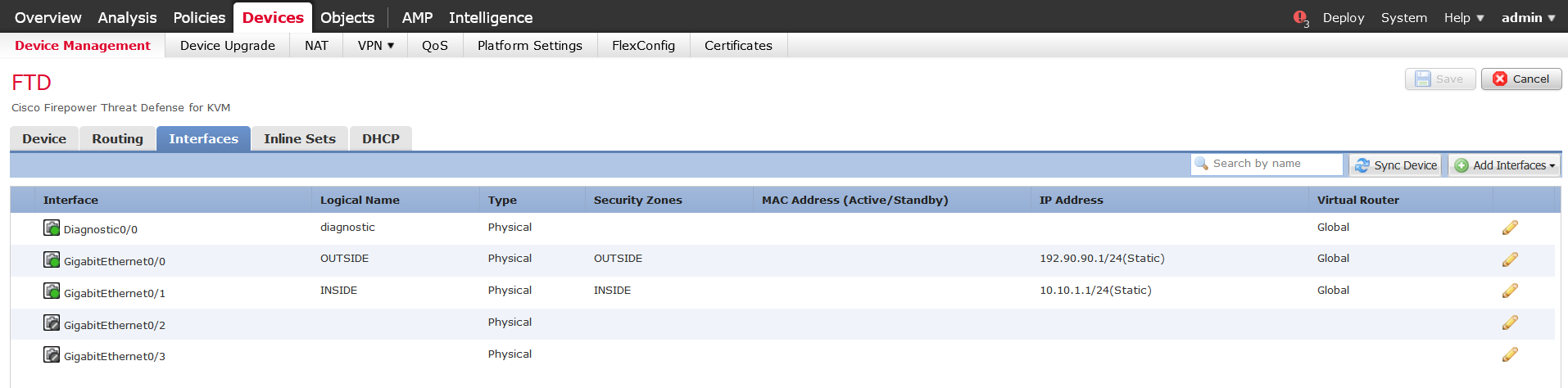
Task: Click the Virtual Router column header
Action: pos(1357,200)
